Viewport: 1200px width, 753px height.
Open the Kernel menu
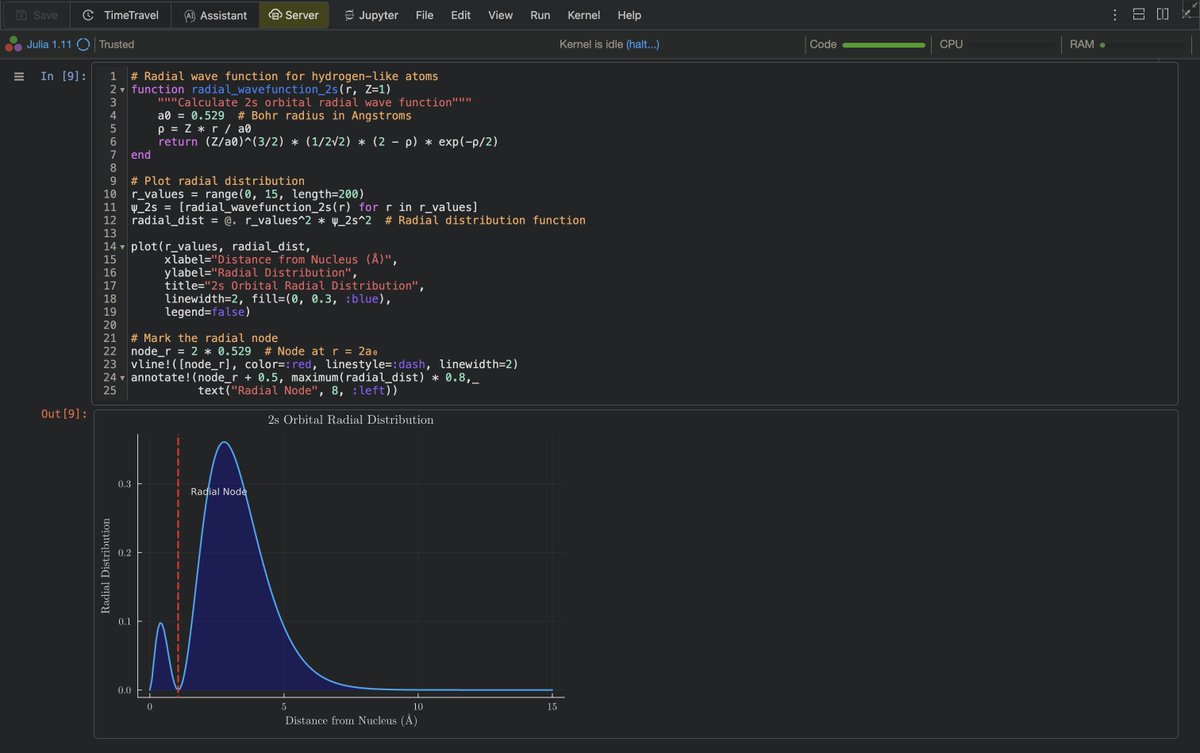[x=584, y=15]
